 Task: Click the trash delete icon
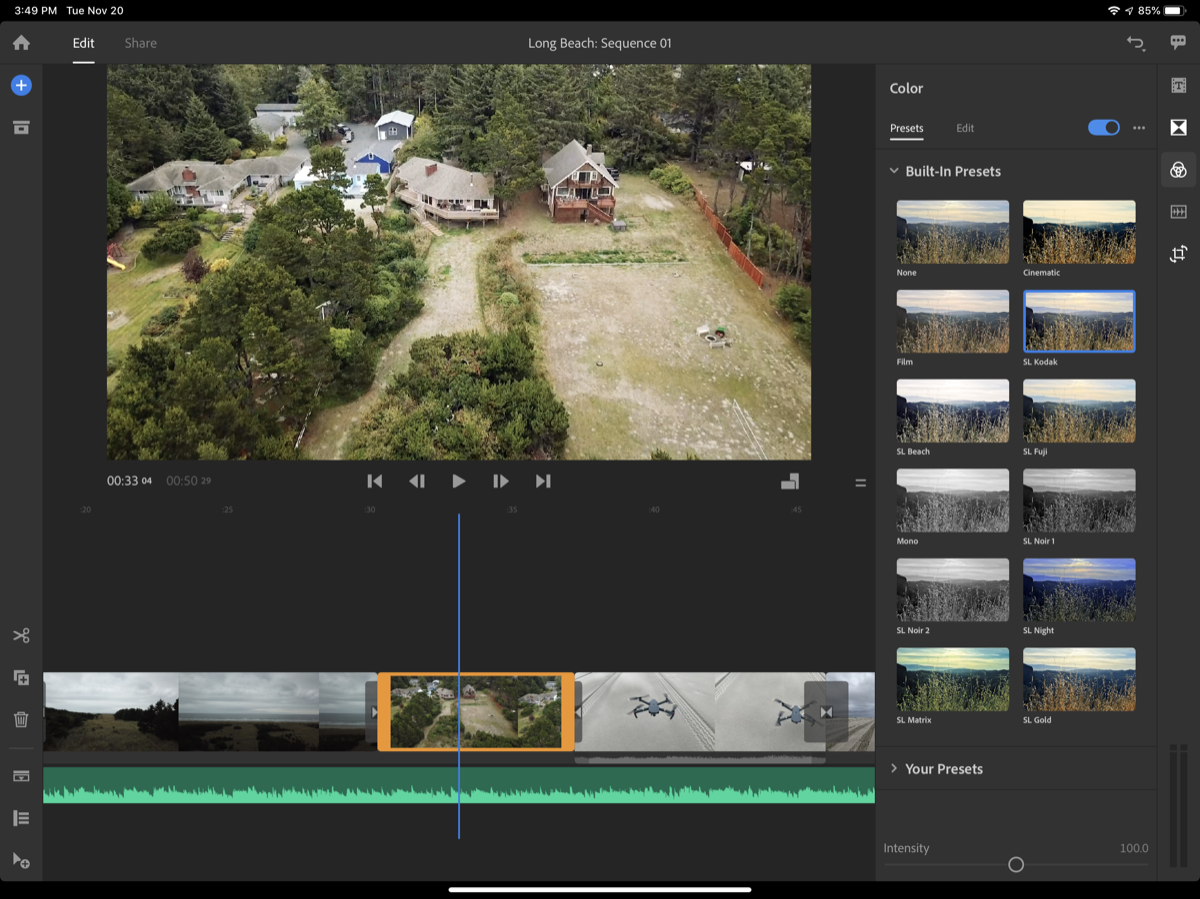pyautogui.click(x=21, y=719)
